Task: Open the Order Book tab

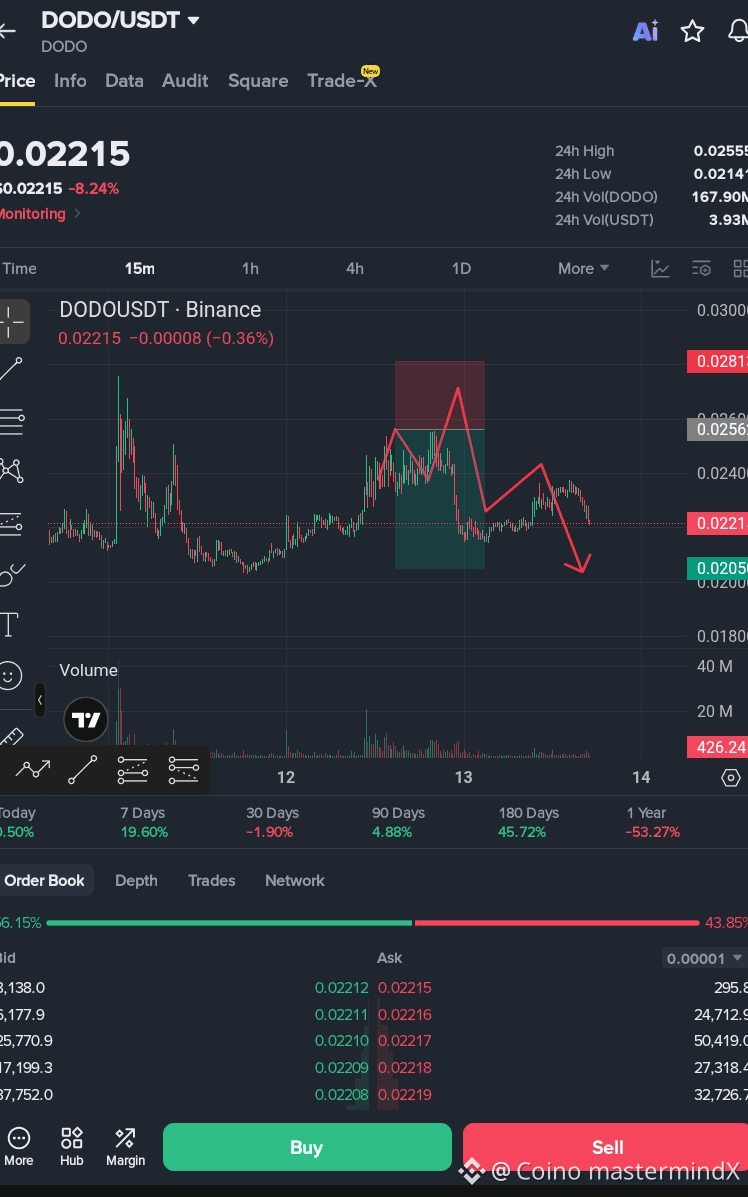Action: [x=44, y=880]
